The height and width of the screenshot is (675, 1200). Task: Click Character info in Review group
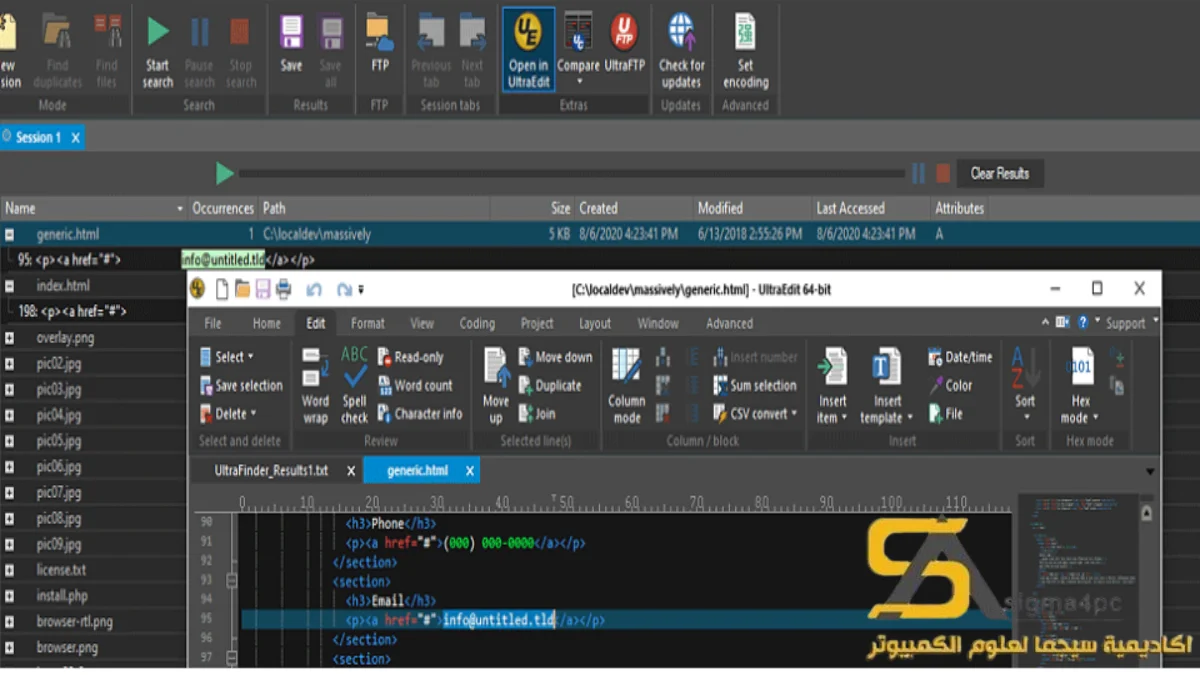point(419,413)
